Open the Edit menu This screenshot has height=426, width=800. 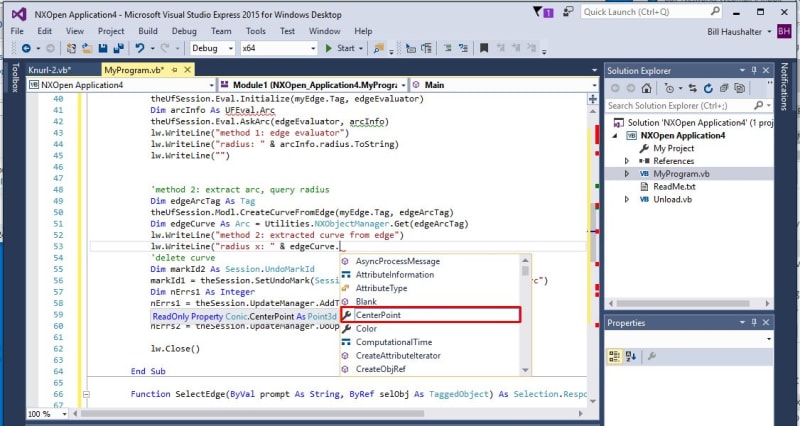pyautogui.click(x=44, y=31)
